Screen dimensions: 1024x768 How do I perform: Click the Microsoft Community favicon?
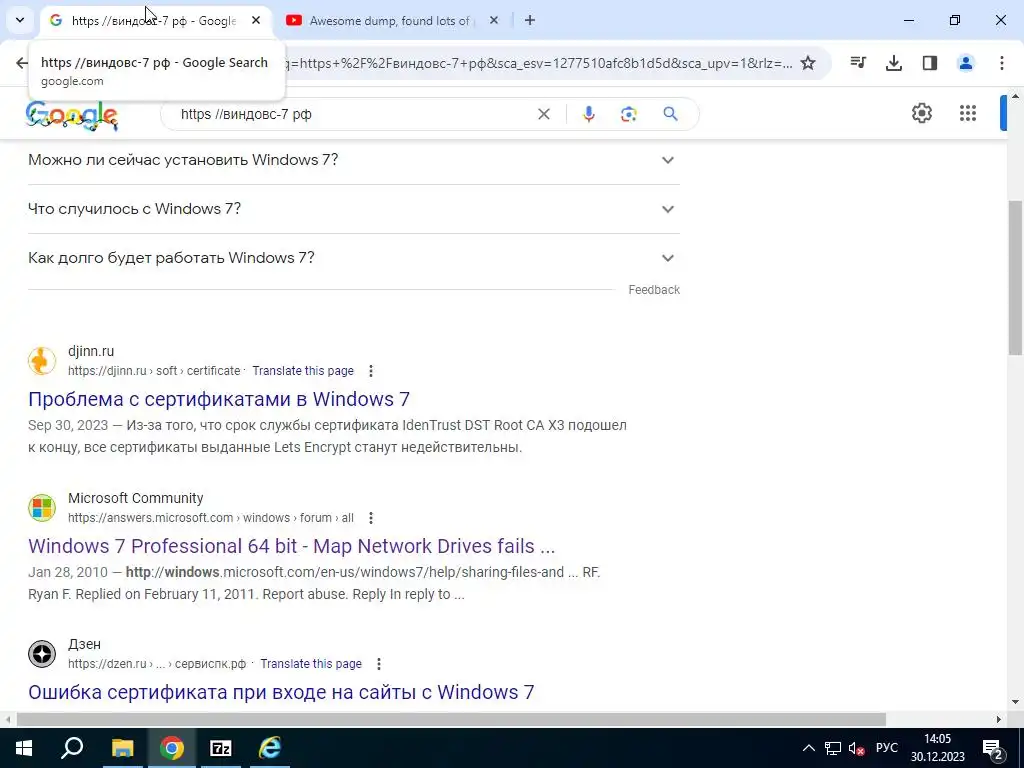[42, 508]
